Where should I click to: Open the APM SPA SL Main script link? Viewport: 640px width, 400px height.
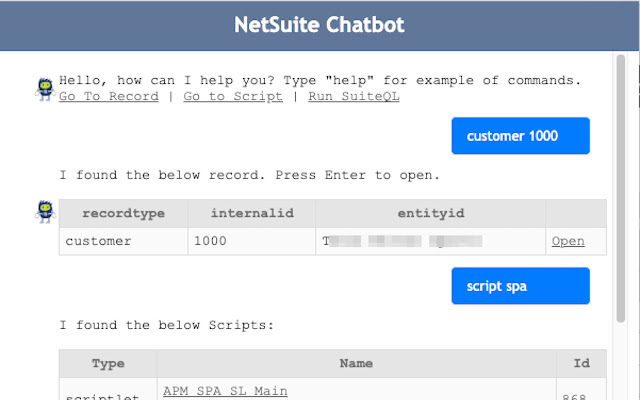click(x=225, y=391)
